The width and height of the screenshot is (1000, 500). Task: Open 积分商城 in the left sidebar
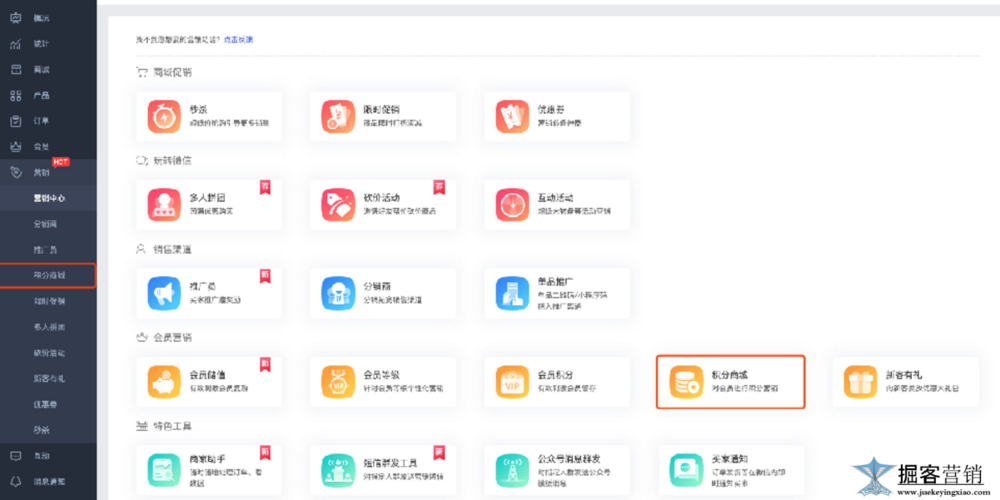(49, 274)
